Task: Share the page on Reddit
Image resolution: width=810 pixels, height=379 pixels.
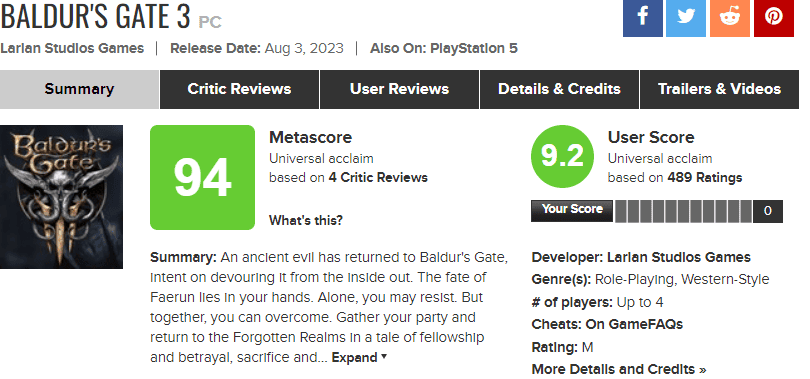Action: 730,18
